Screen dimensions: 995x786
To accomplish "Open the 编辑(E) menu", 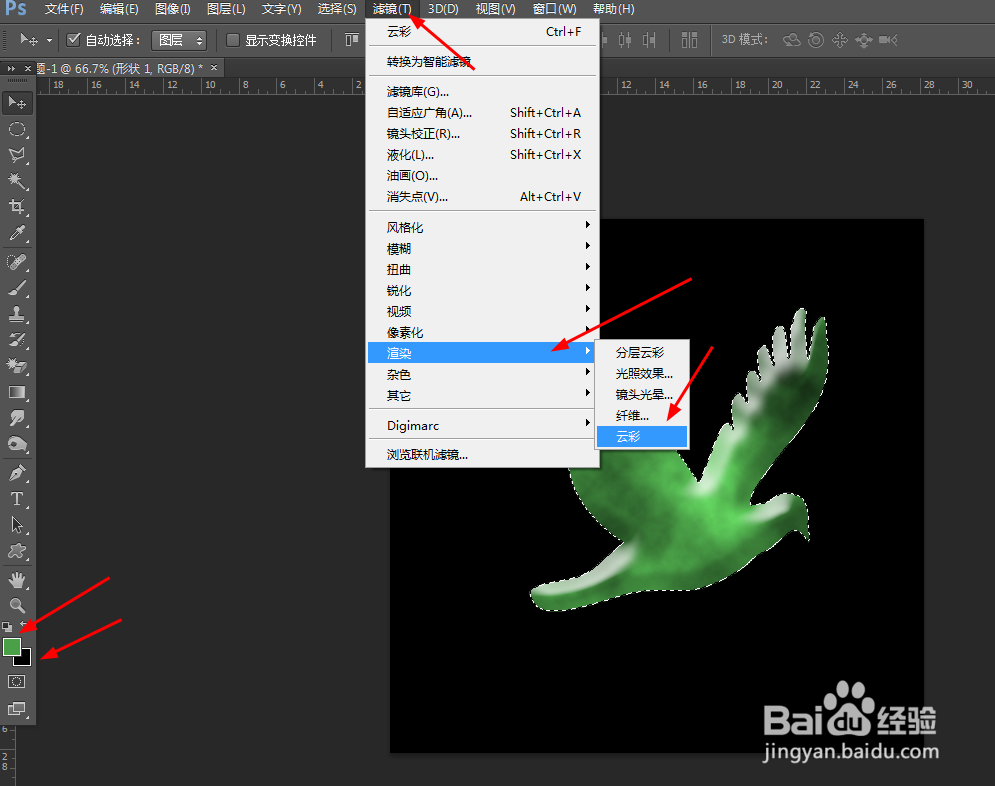I will 119,9.
